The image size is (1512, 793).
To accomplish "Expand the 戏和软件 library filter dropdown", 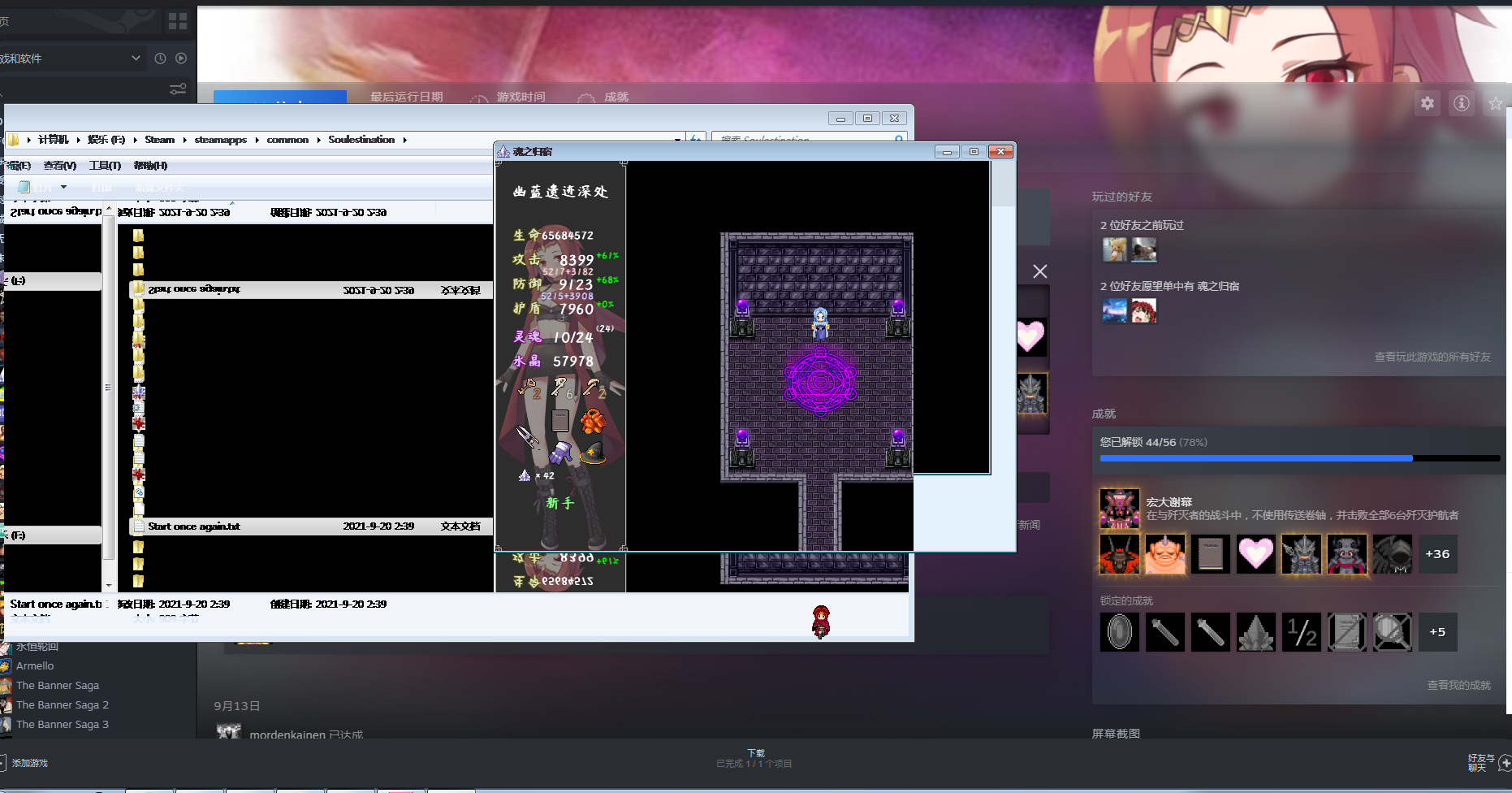I will click(136, 58).
